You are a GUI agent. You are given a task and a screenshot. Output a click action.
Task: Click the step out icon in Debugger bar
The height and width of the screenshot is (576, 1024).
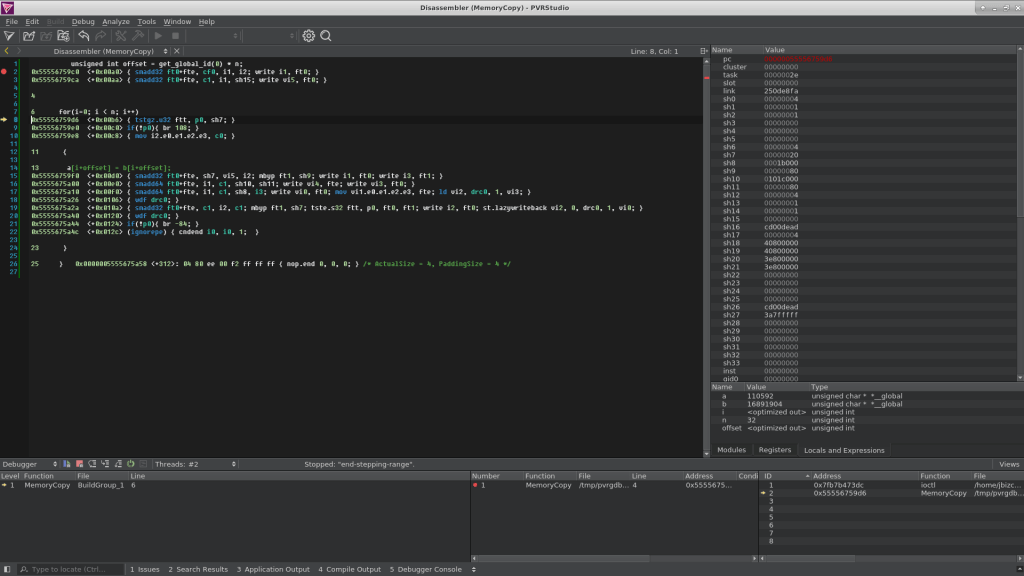118,464
